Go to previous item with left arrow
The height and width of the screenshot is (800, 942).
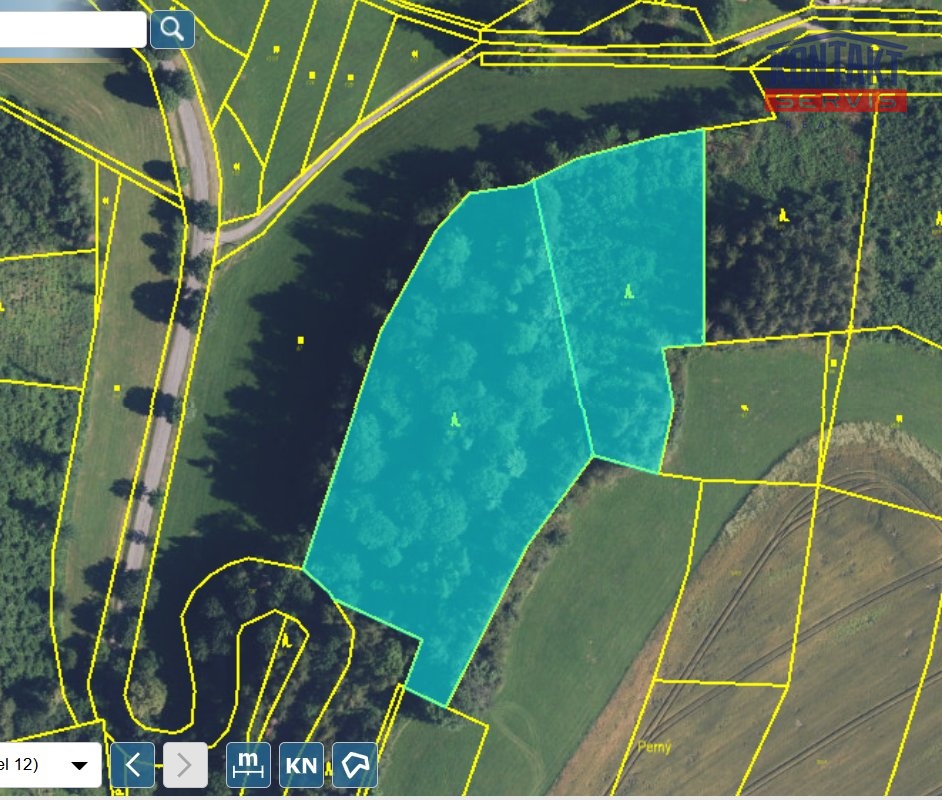point(132,766)
